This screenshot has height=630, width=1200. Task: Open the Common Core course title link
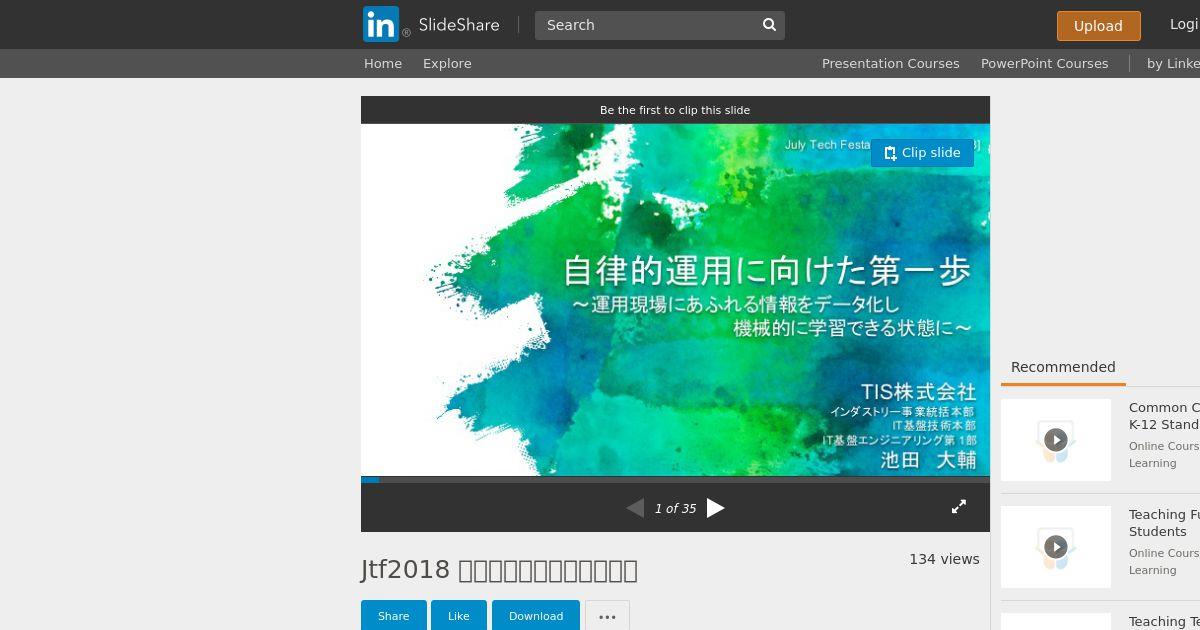pyautogui.click(x=1164, y=416)
